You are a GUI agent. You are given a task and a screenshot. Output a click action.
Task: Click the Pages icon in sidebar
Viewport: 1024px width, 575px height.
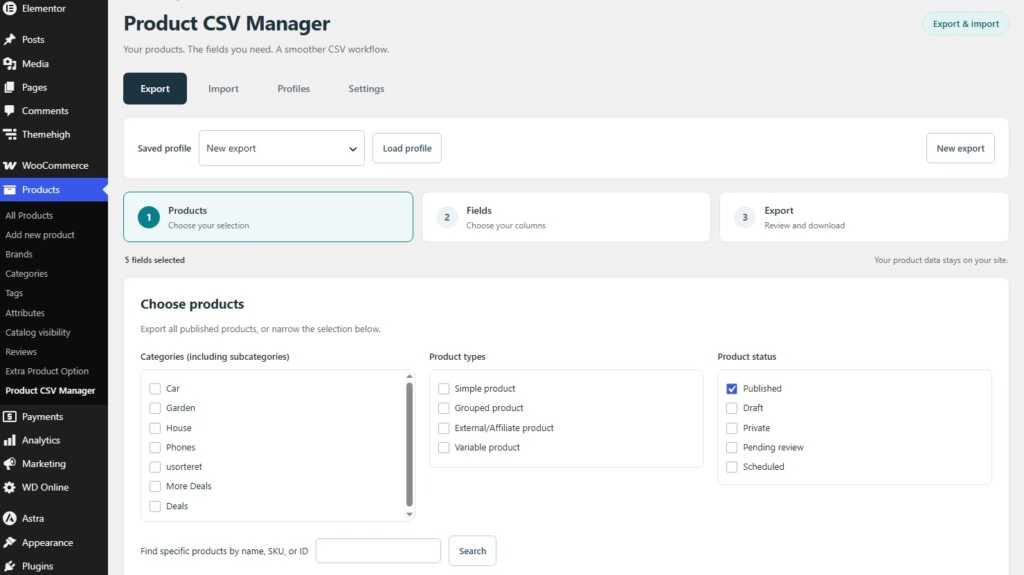point(9,88)
